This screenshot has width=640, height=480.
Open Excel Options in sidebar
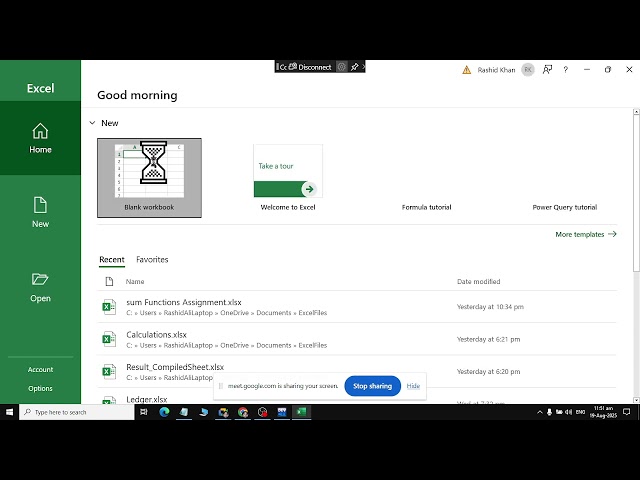coord(40,388)
